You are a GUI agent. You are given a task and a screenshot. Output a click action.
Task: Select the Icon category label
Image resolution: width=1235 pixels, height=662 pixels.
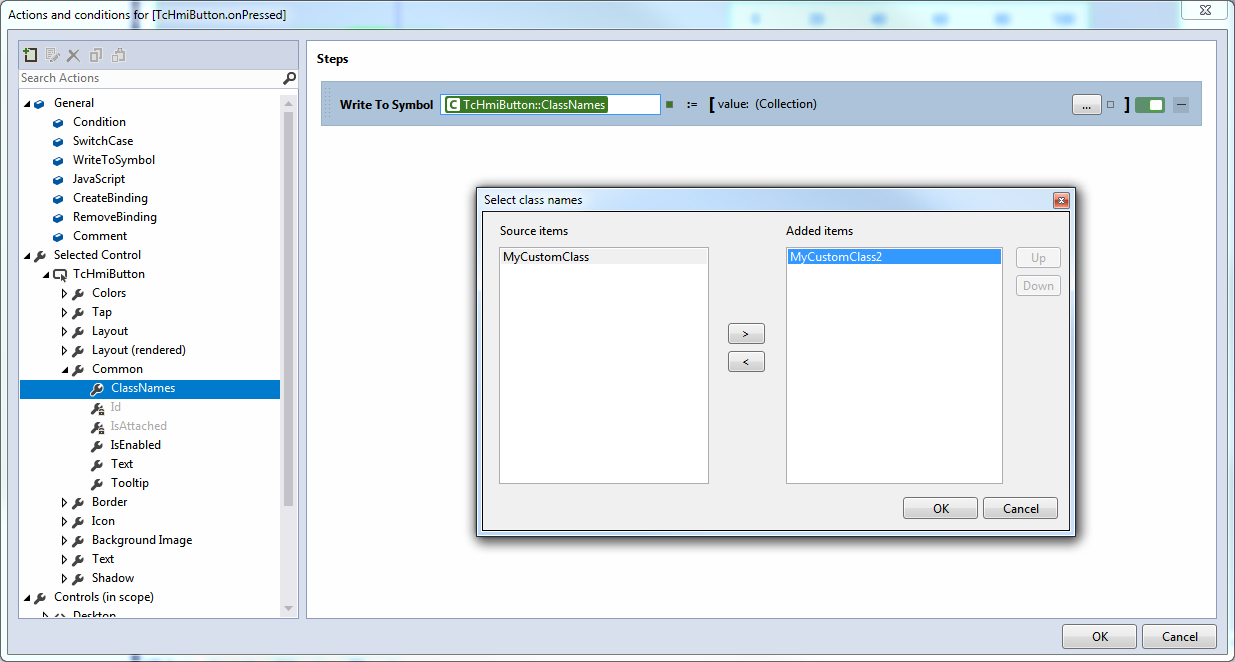pyautogui.click(x=103, y=521)
